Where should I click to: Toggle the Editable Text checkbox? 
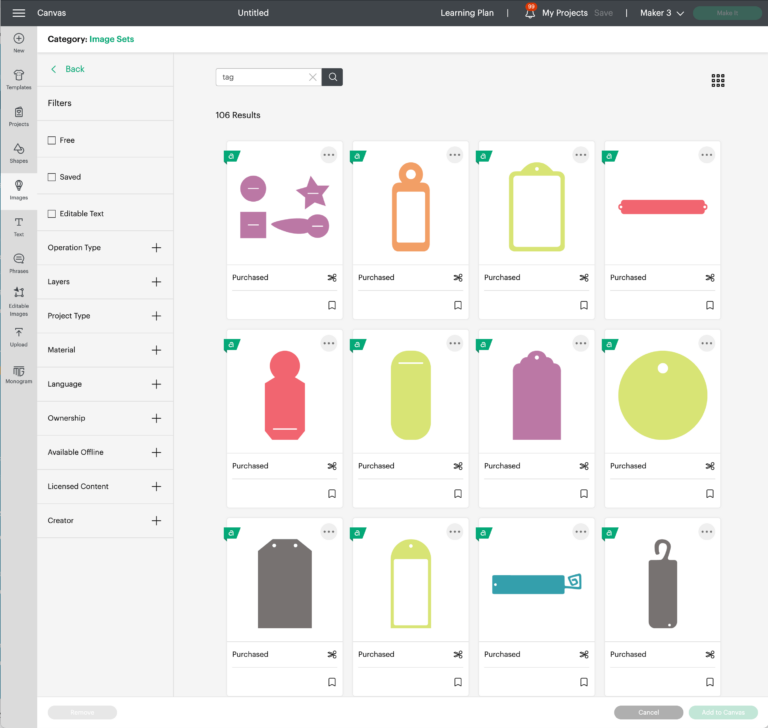tap(52, 214)
